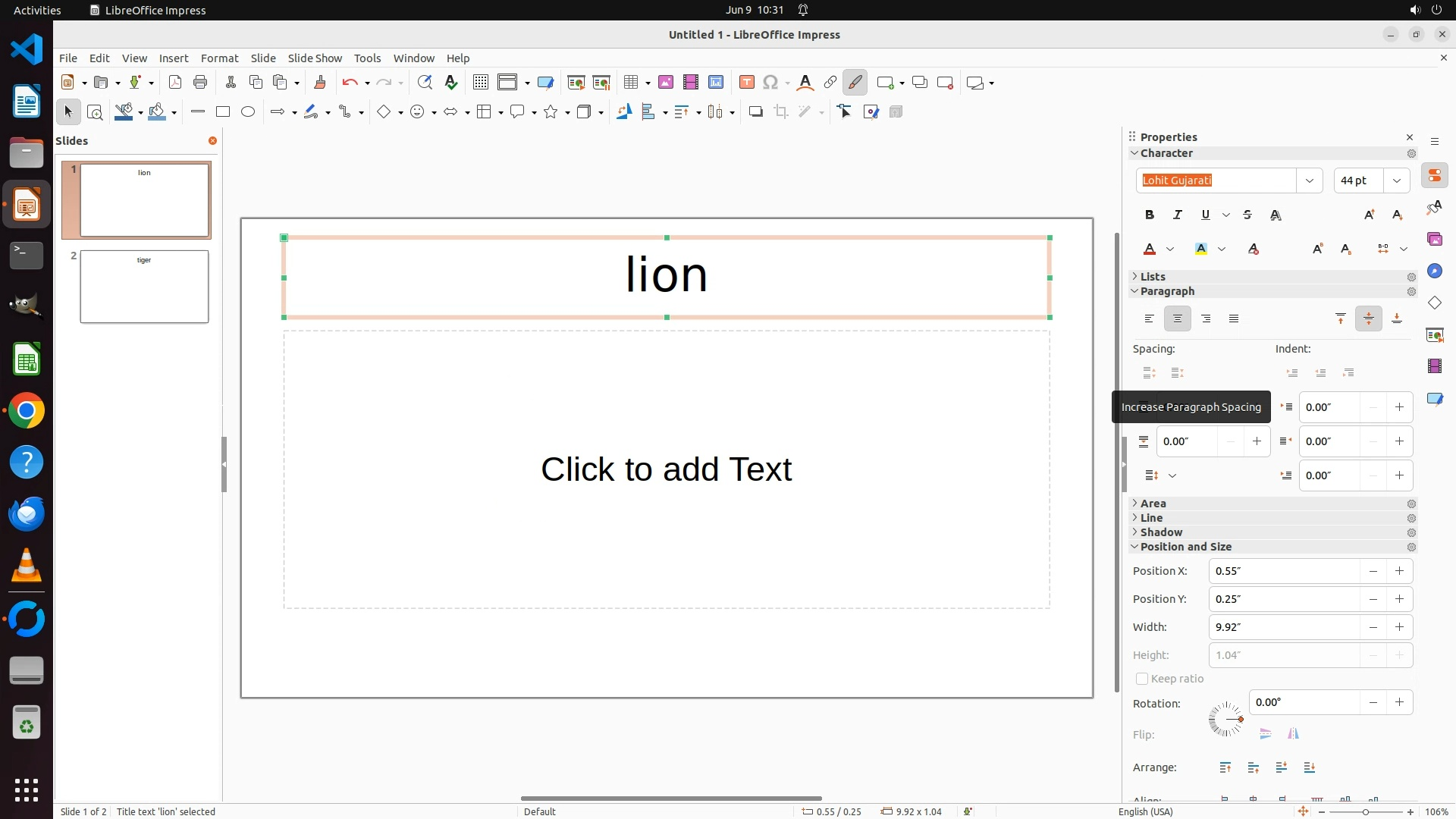Expand the Area section
Image resolution: width=1456 pixels, height=819 pixels.
pos(1153,504)
